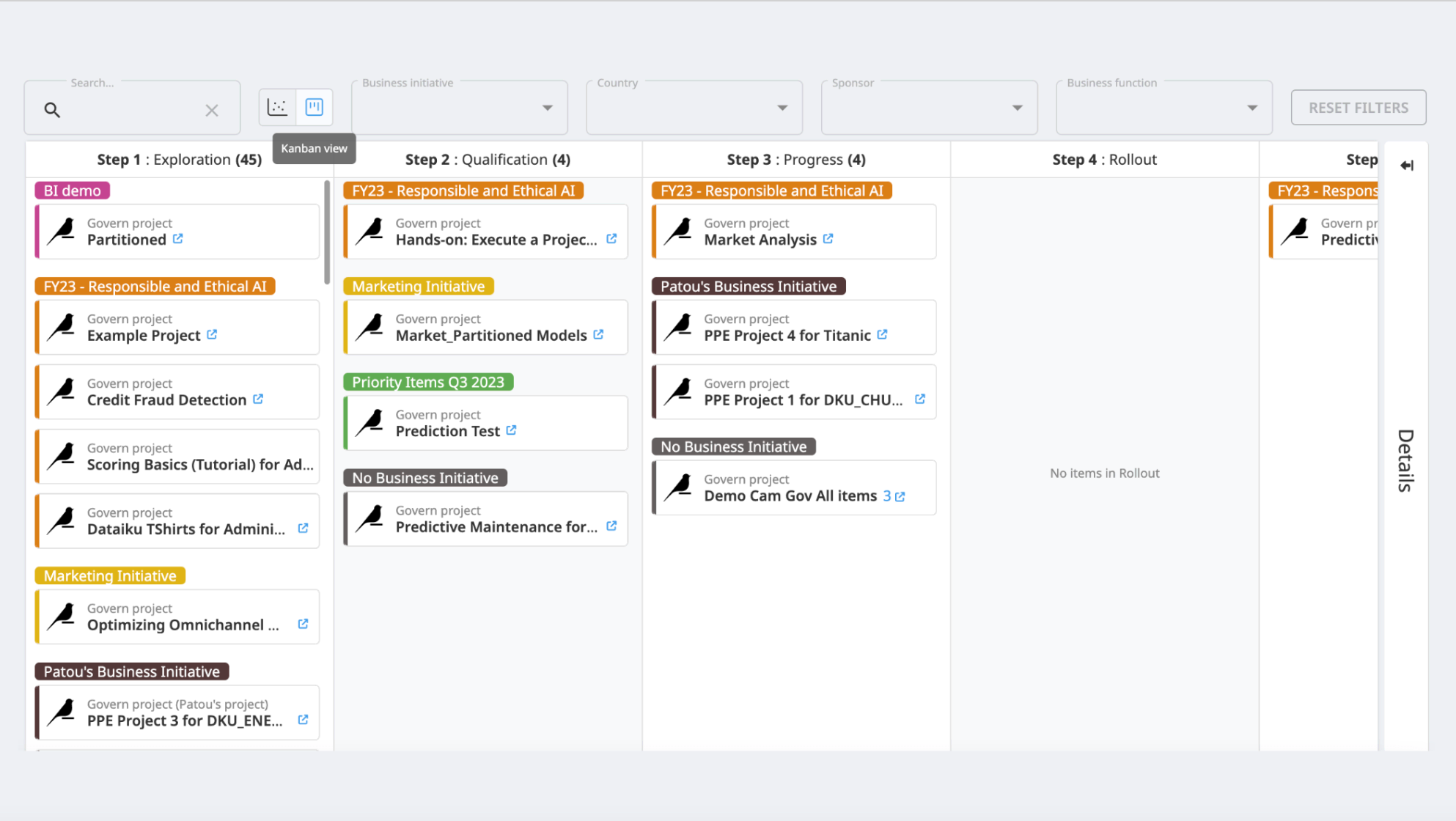
Task: Click the bird icon on Example Project card
Action: [62, 328]
